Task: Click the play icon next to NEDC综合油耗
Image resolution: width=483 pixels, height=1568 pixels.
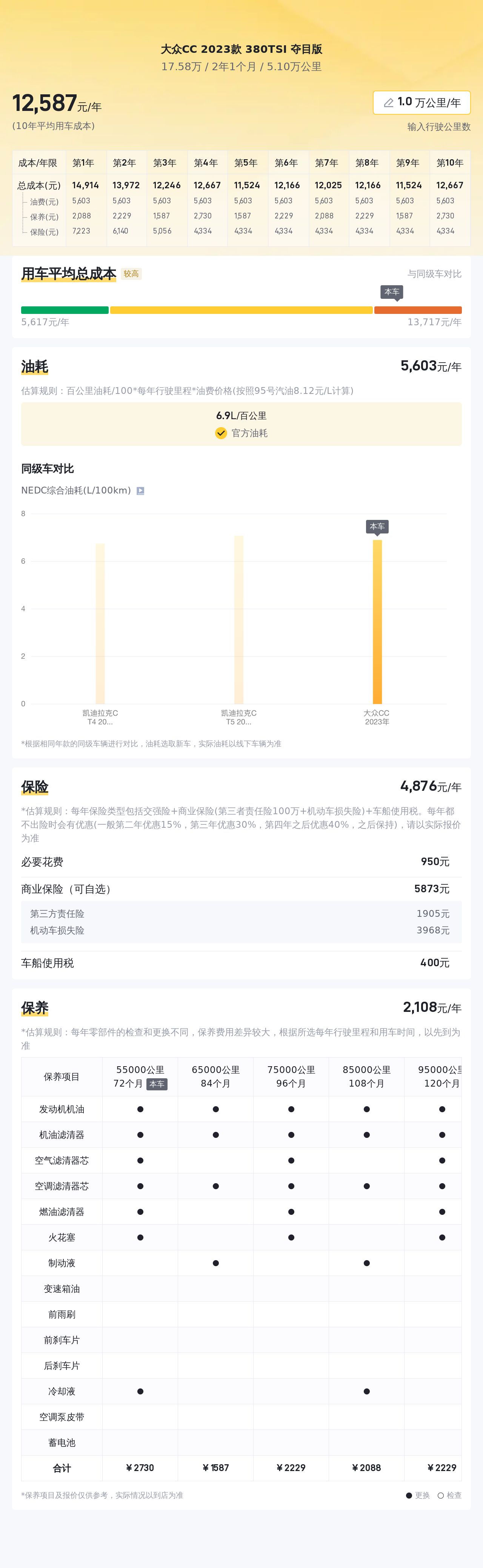Action: click(x=140, y=490)
